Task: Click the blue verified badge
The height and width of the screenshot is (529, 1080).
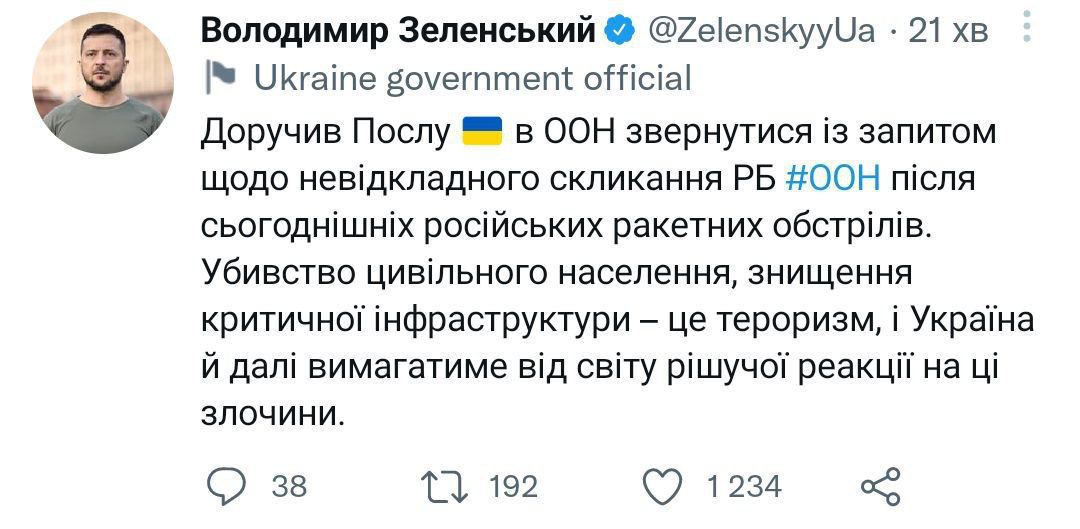Action: tap(621, 32)
